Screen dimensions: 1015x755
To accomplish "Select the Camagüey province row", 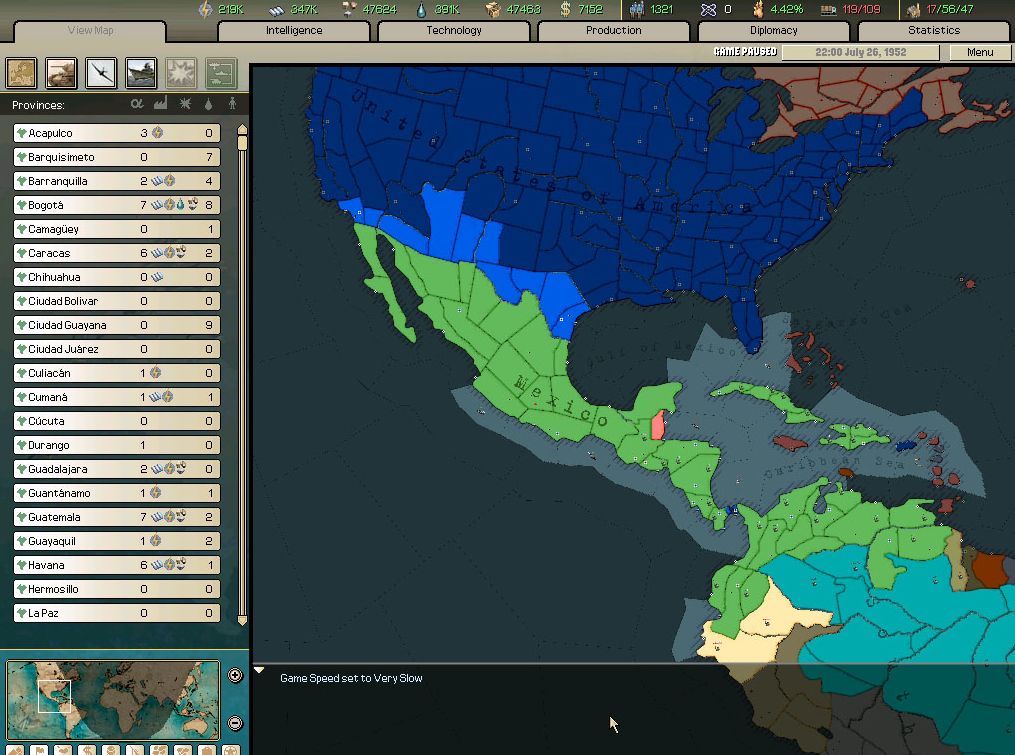I will [x=117, y=229].
